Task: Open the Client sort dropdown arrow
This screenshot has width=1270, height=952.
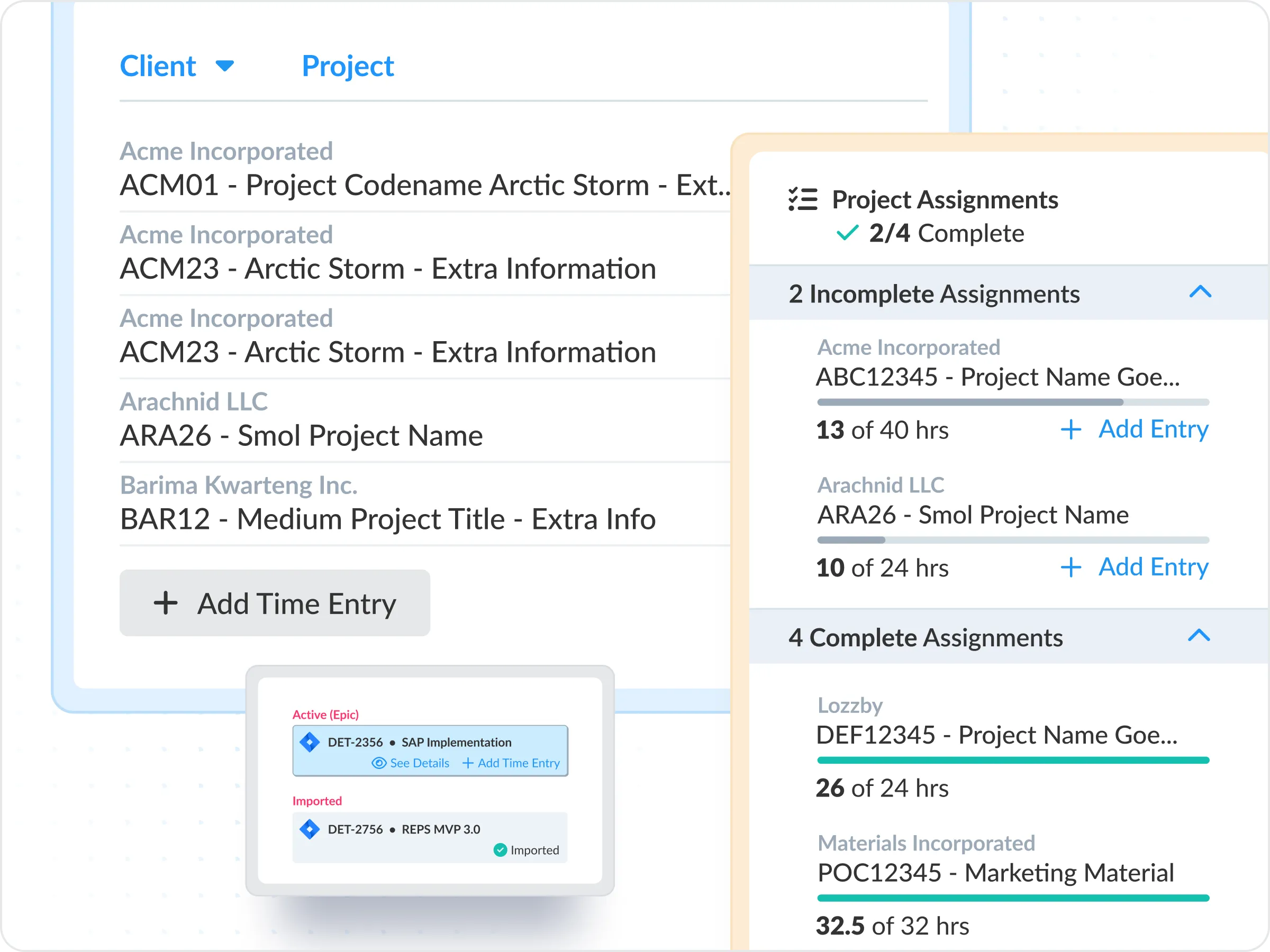Action: coord(224,66)
